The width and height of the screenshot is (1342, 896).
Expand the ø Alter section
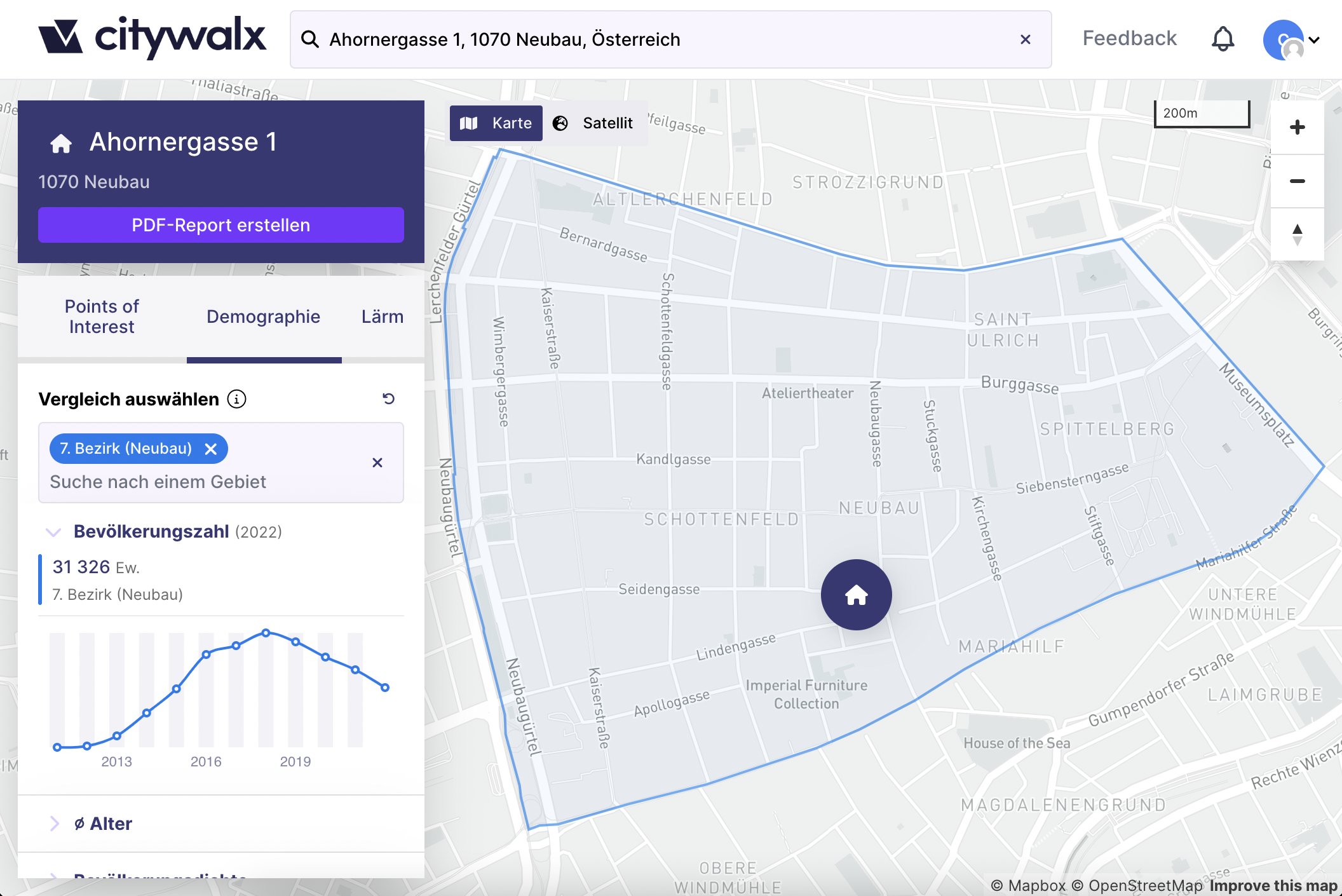(54, 824)
